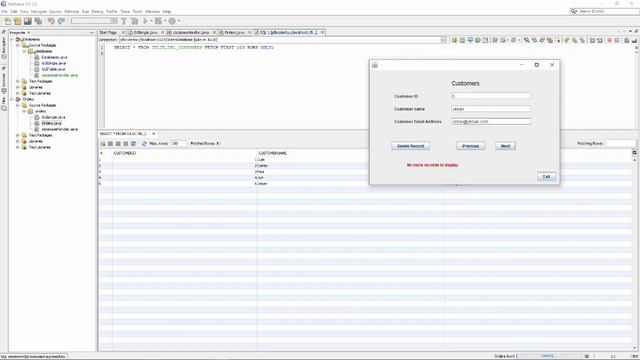Open the Connection combo box dropdown
640x360 pixels.
point(443,40)
